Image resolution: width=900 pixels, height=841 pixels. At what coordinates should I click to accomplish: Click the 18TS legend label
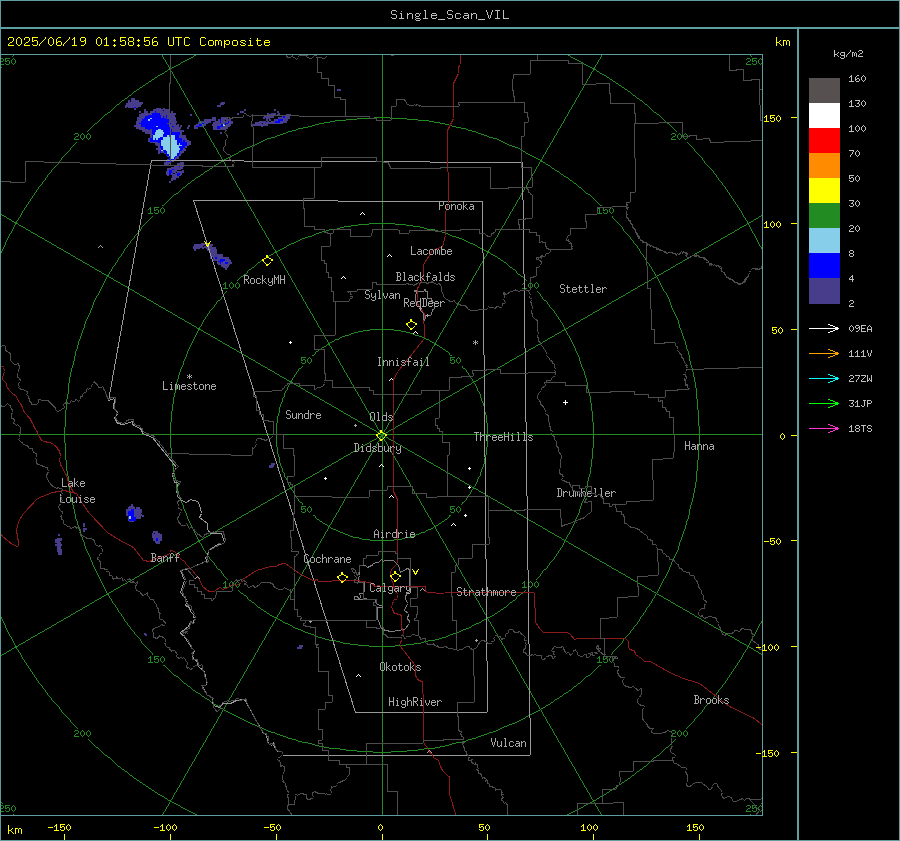860,428
